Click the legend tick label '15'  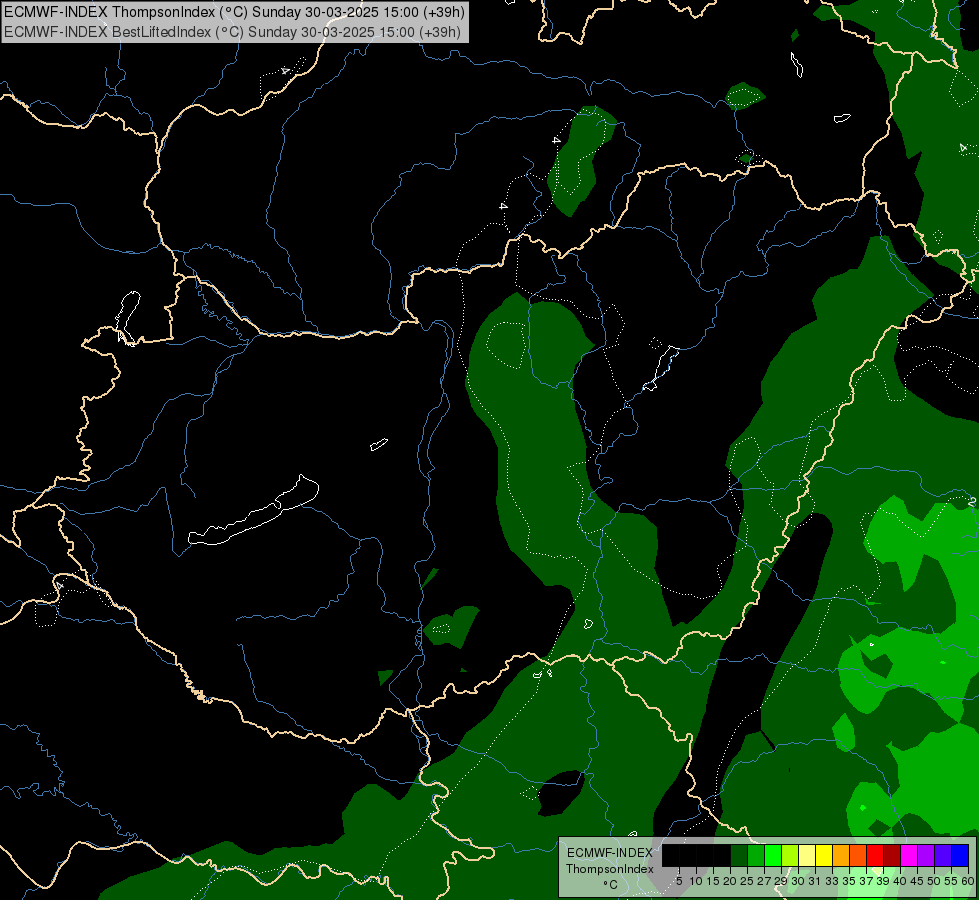coord(714,881)
